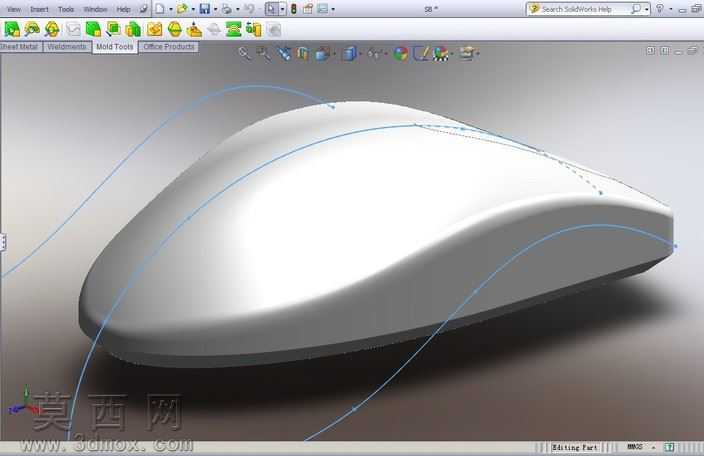The image size is (704, 456).
Task: Expand the Display Style dropdown arrow
Action: (361, 54)
